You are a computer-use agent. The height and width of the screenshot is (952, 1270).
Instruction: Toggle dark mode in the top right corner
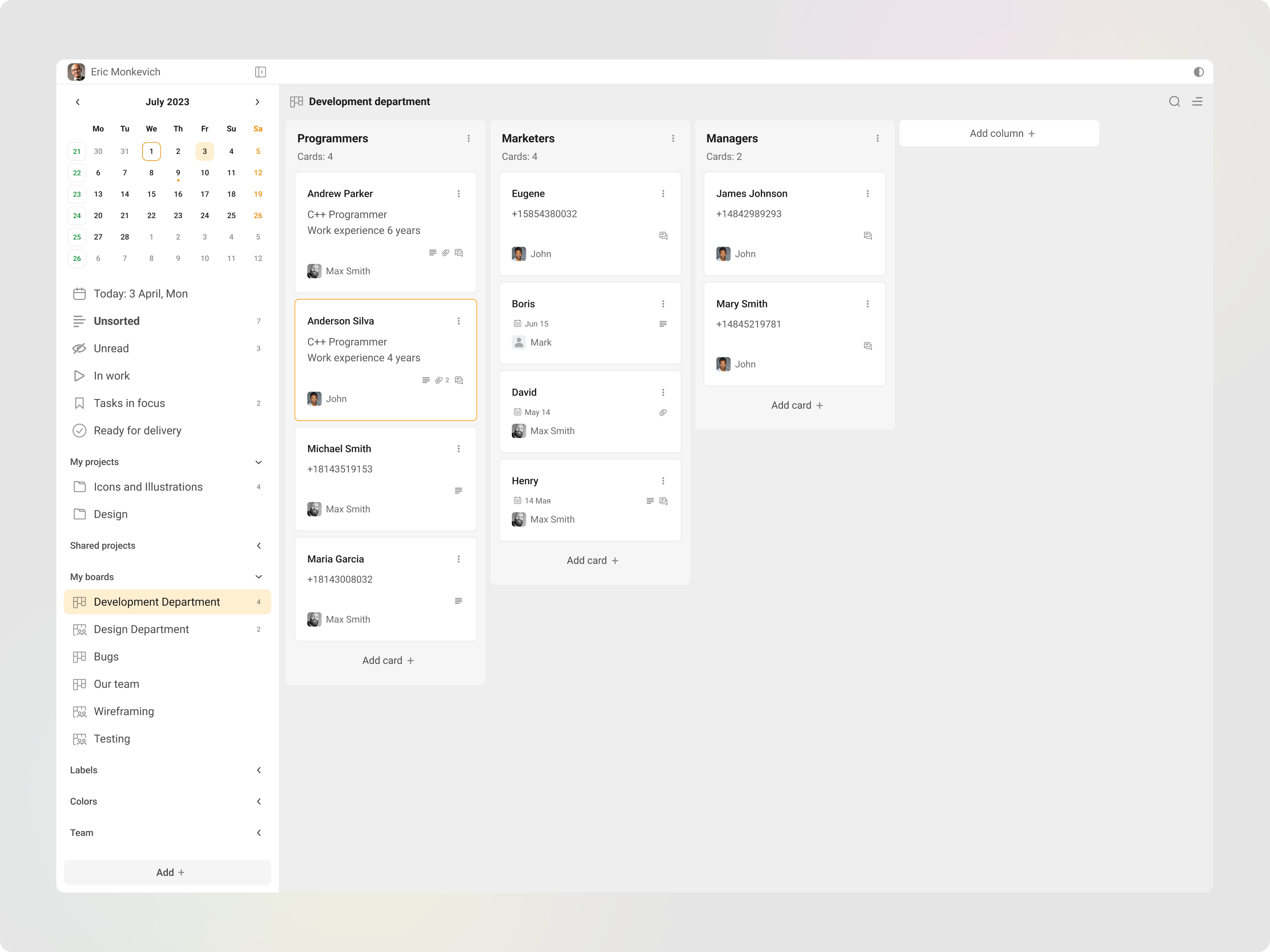[1199, 72]
